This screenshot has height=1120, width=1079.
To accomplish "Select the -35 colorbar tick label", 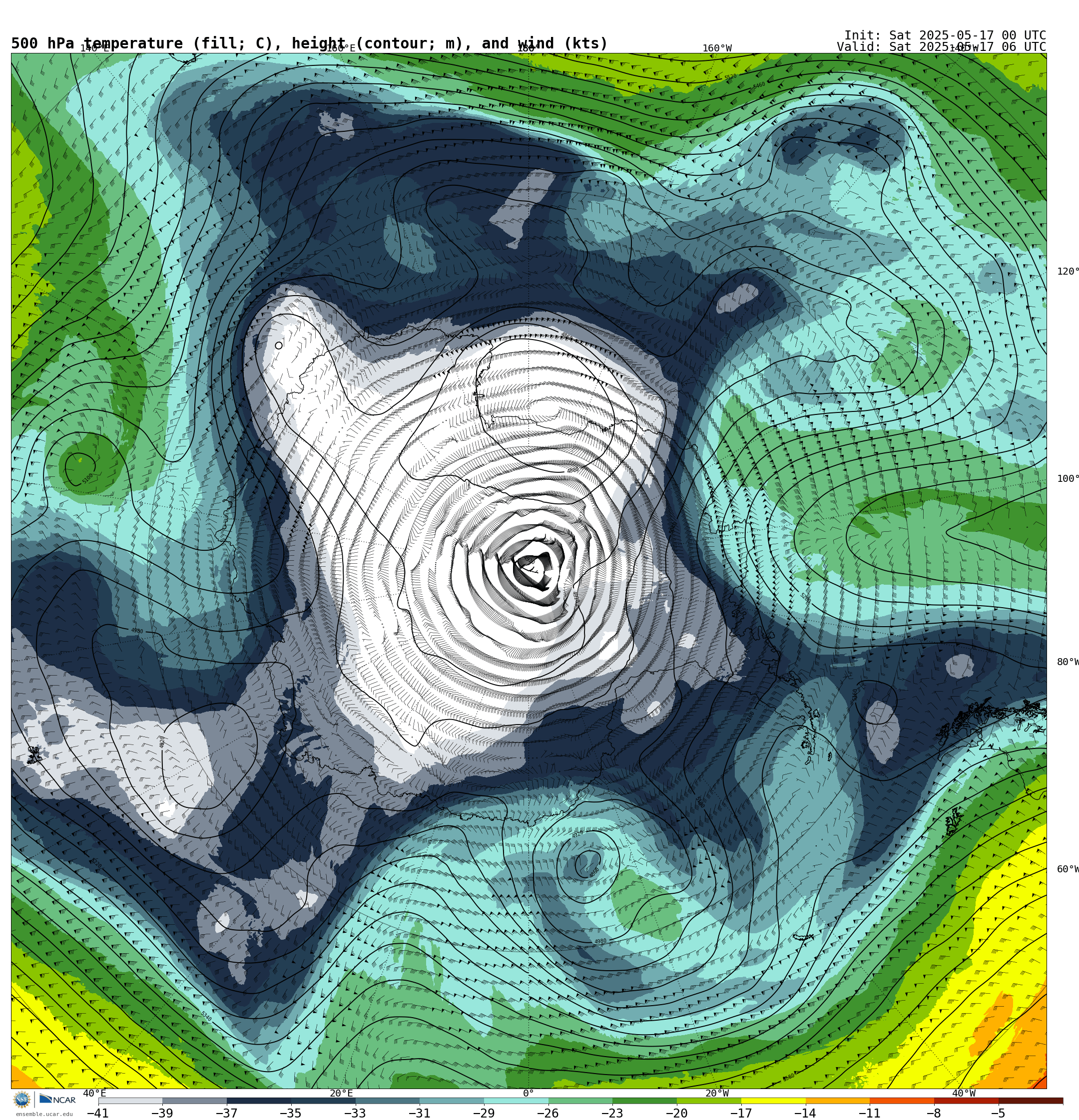I will [x=290, y=1113].
